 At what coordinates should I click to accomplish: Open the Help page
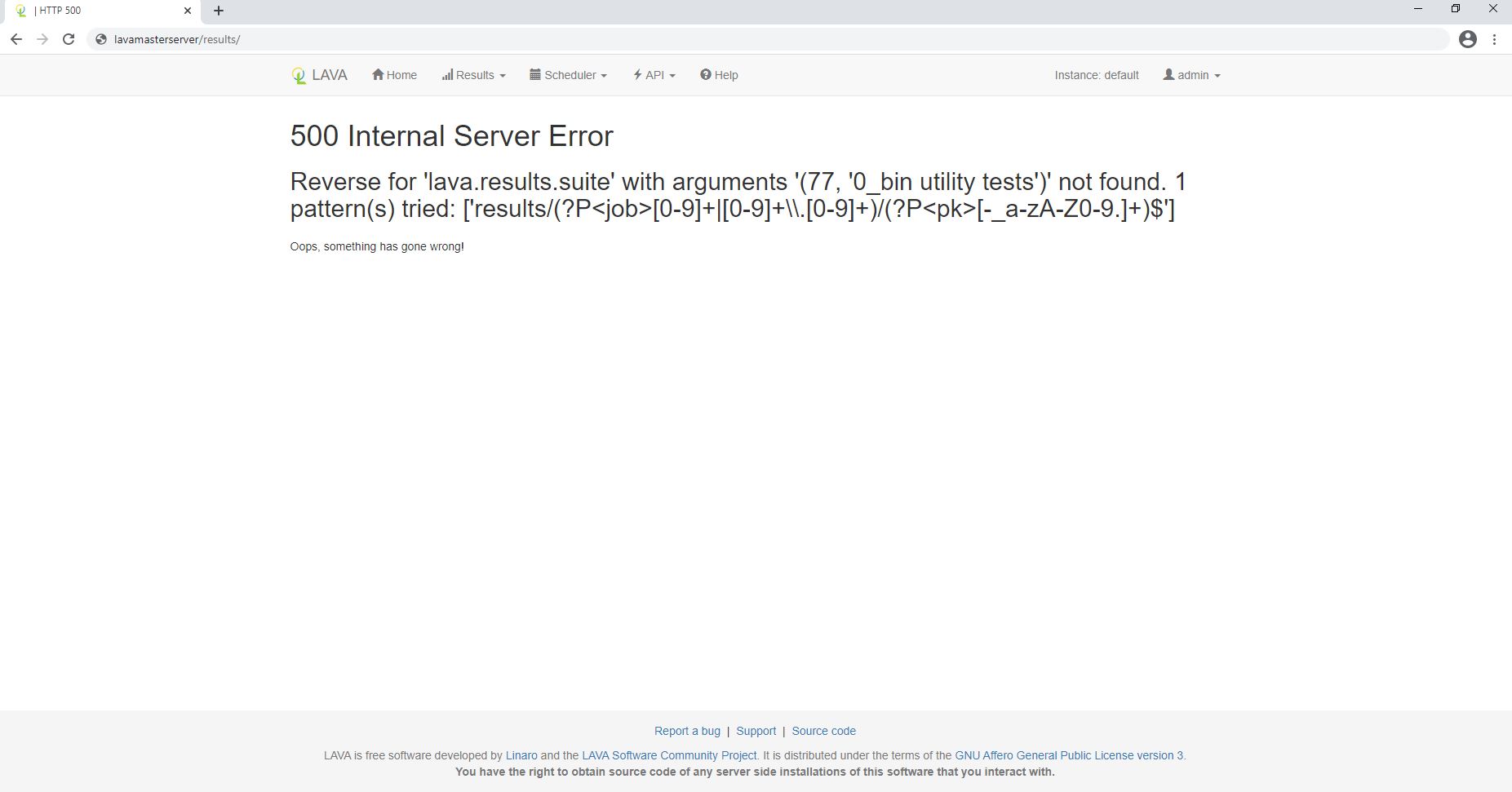[719, 75]
